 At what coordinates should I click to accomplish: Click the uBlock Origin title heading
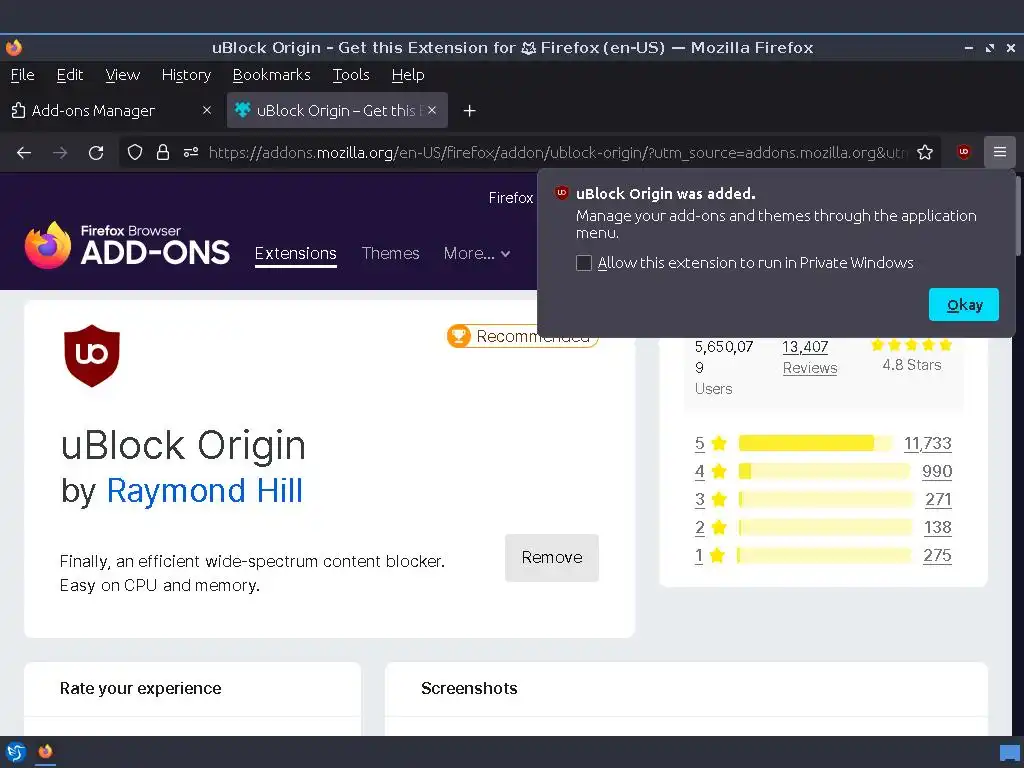(184, 447)
